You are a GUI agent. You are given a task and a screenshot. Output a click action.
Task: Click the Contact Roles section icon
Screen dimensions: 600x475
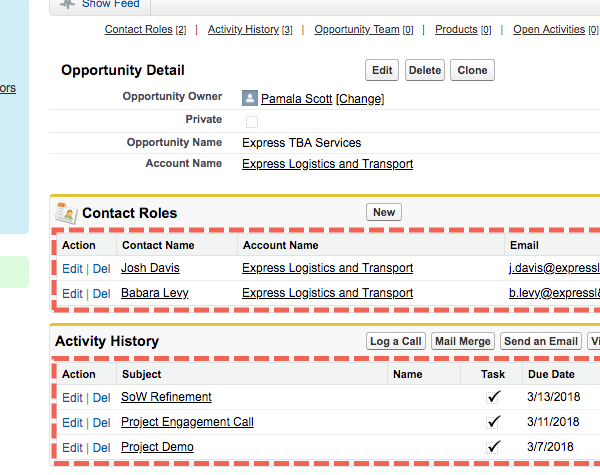click(66, 213)
